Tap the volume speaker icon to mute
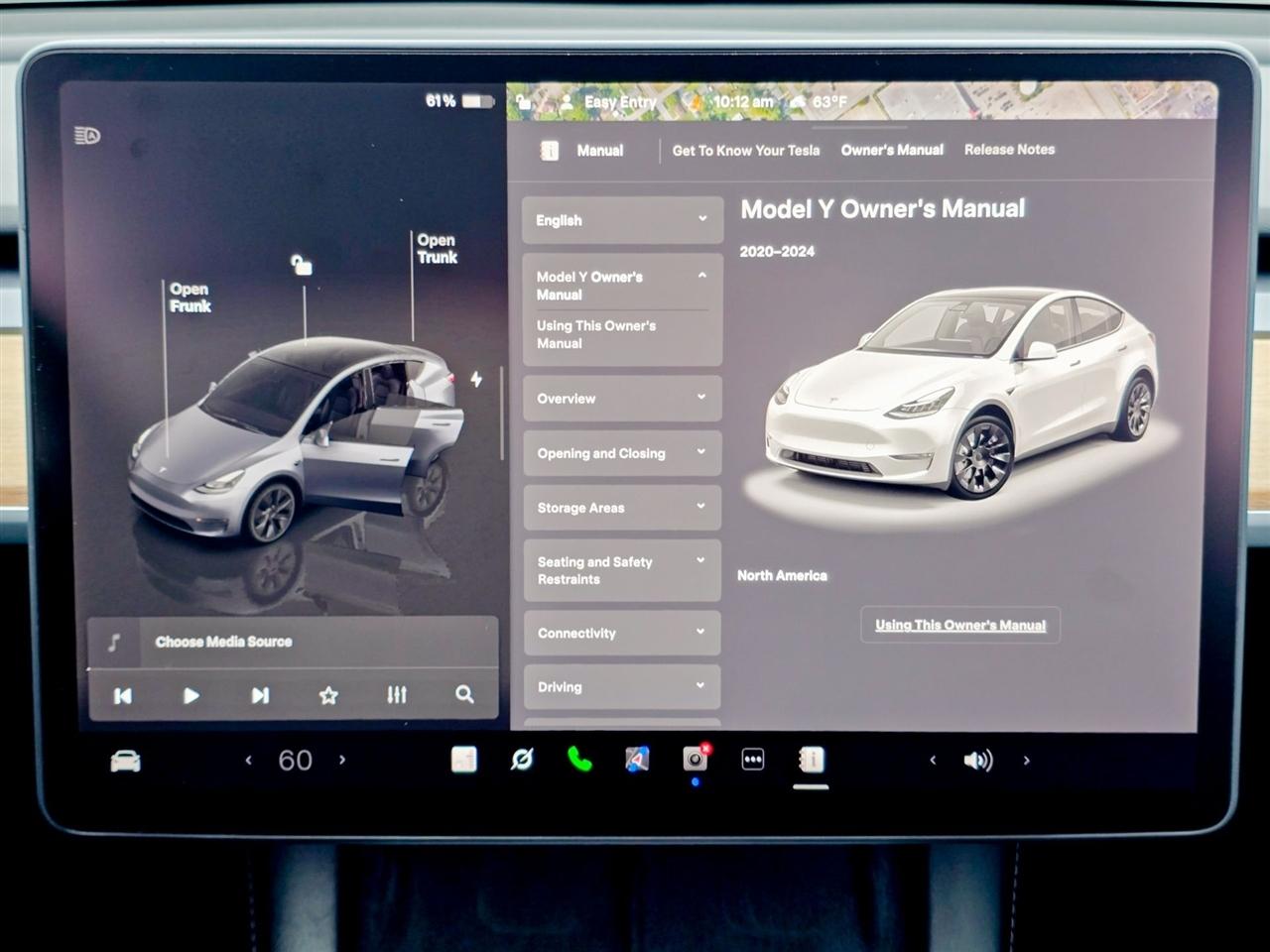This screenshot has width=1270, height=952. coord(978,759)
